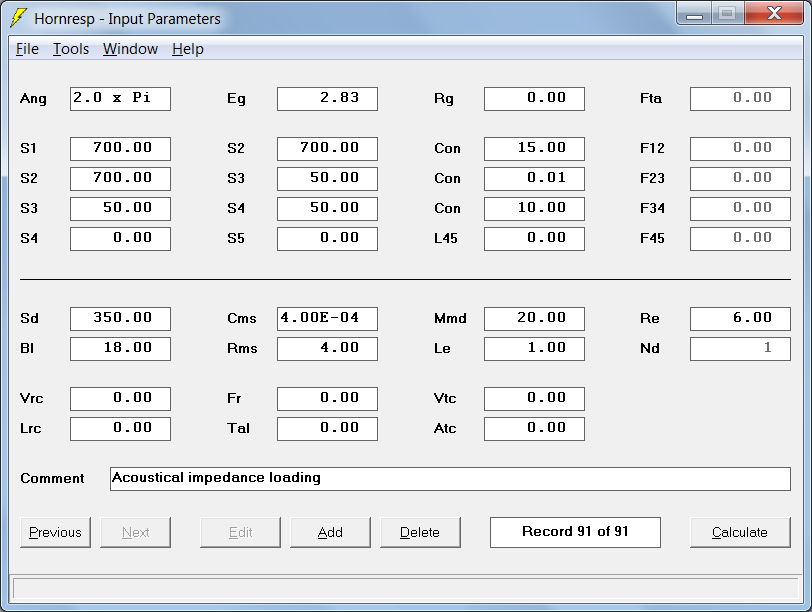Image resolution: width=812 pixels, height=612 pixels.
Task: Click the greyed-out Next button
Action: [x=135, y=532]
